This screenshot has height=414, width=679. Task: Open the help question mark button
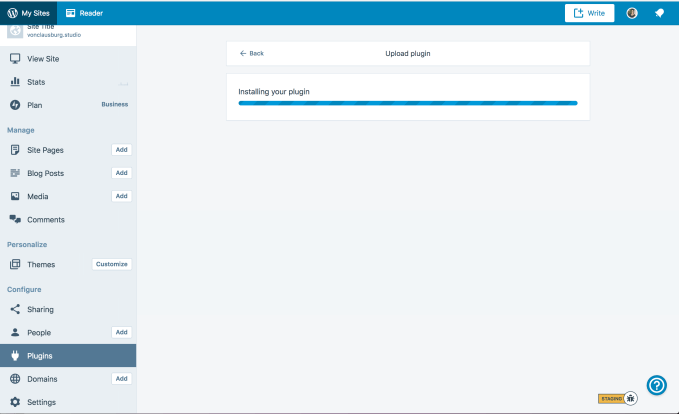click(x=657, y=385)
